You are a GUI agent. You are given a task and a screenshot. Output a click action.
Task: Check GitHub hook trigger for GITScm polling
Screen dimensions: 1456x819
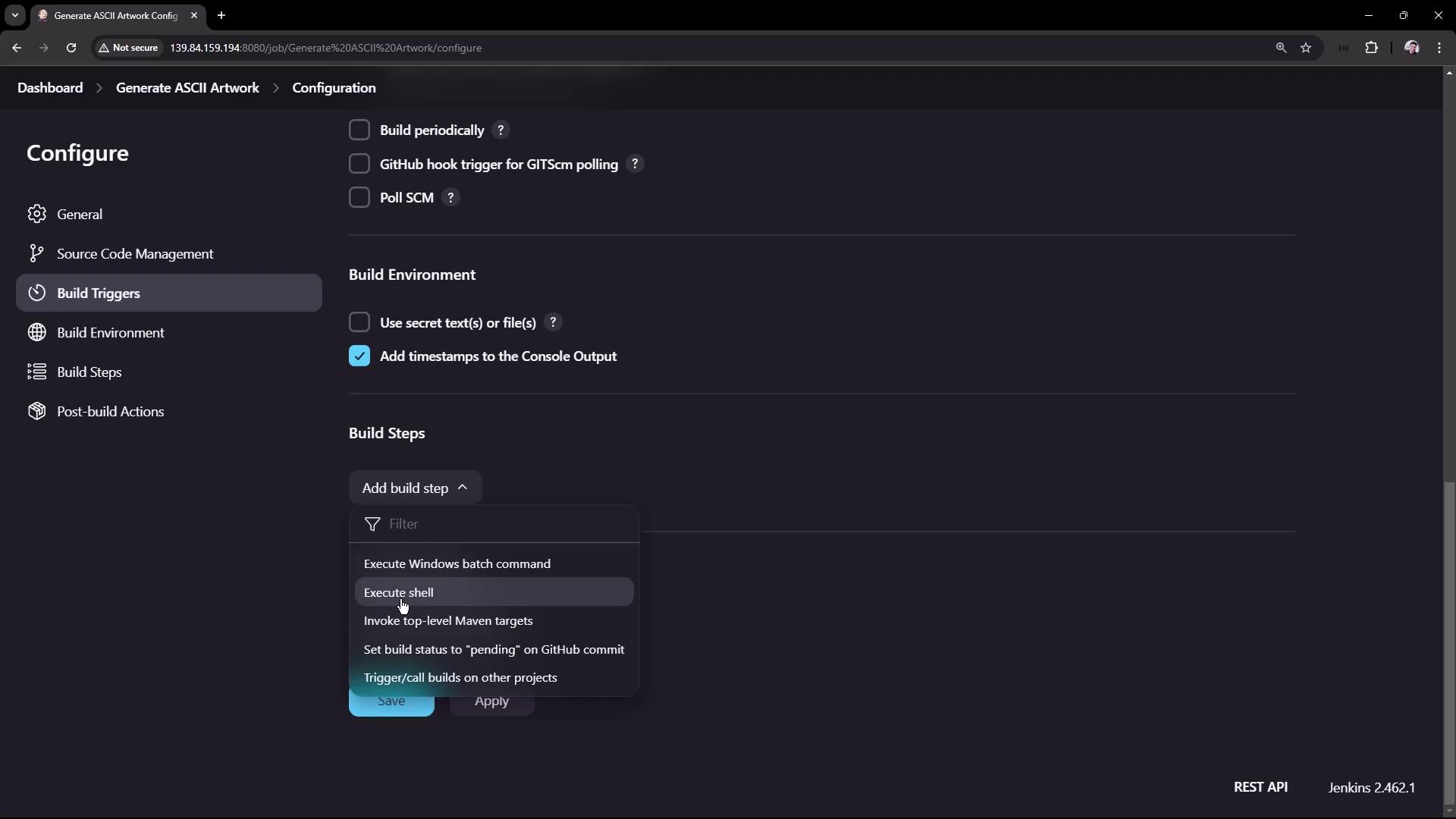click(x=359, y=164)
